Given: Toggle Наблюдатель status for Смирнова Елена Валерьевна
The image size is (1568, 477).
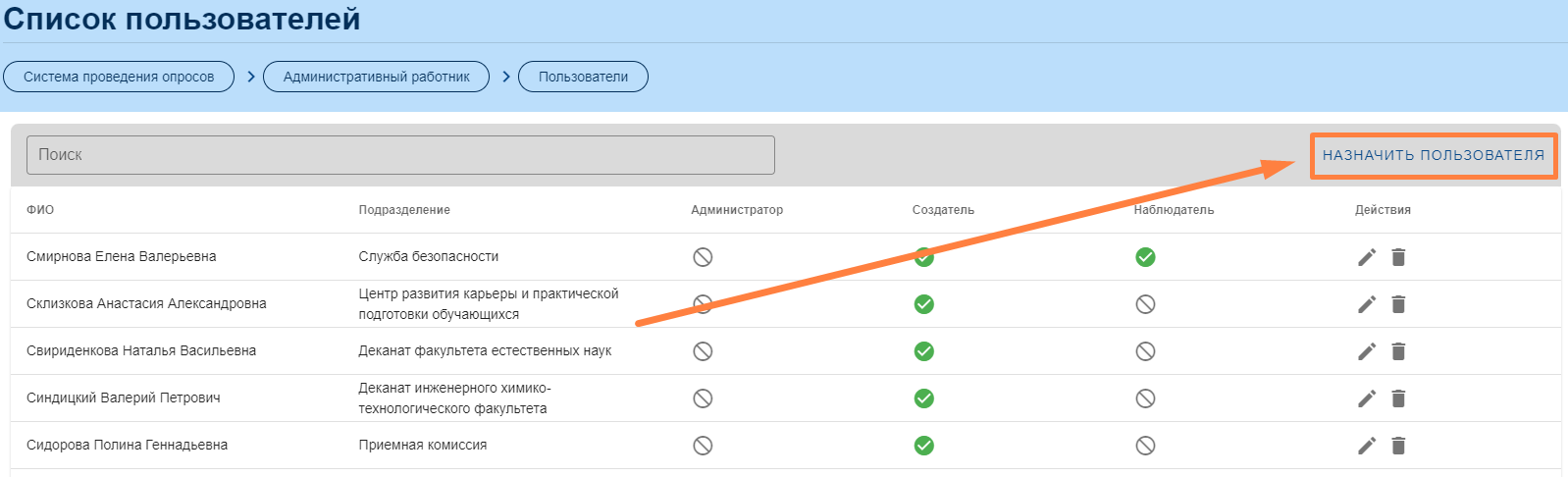Looking at the screenshot, I should pos(1145,257).
